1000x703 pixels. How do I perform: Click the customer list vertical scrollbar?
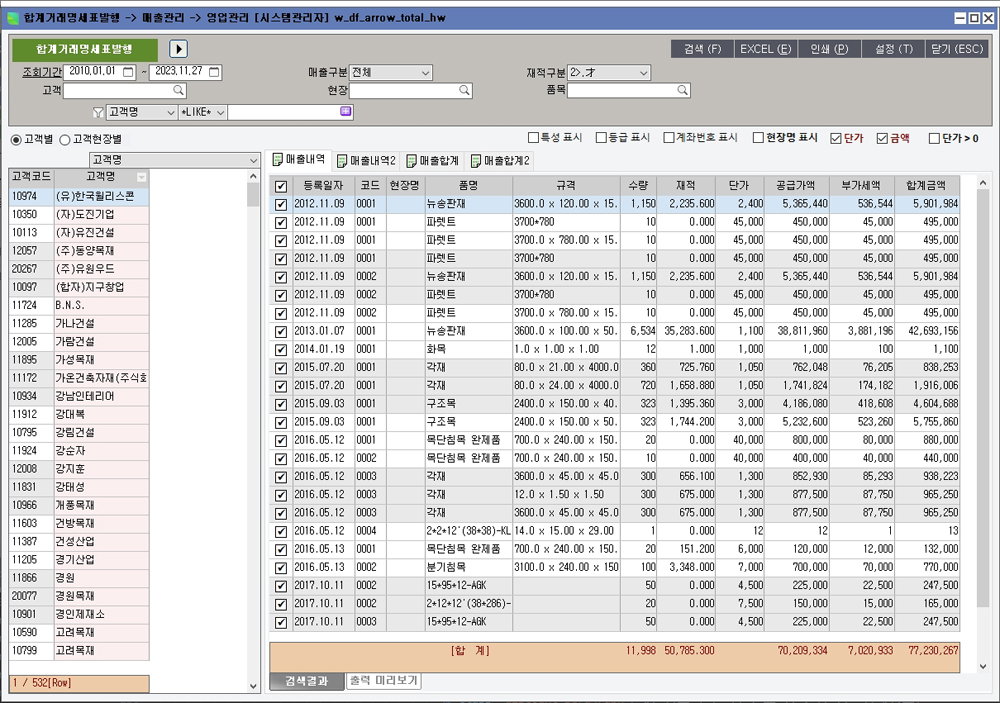(253, 430)
